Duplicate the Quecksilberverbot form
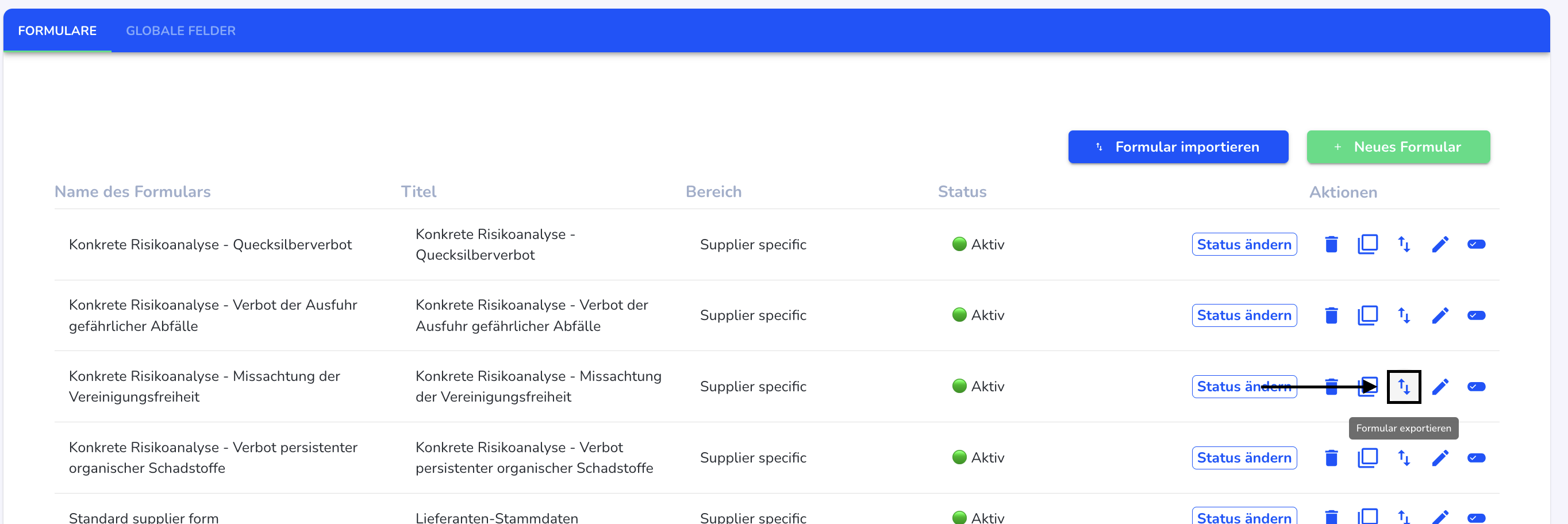 point(1368,245)
